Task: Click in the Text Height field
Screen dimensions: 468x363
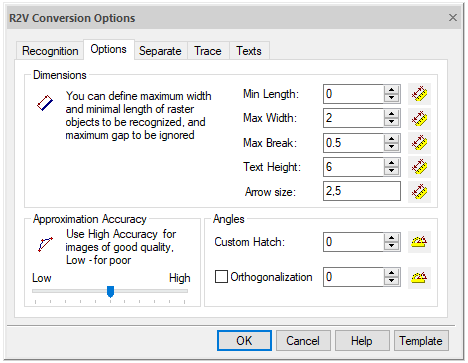Action: 353,167
